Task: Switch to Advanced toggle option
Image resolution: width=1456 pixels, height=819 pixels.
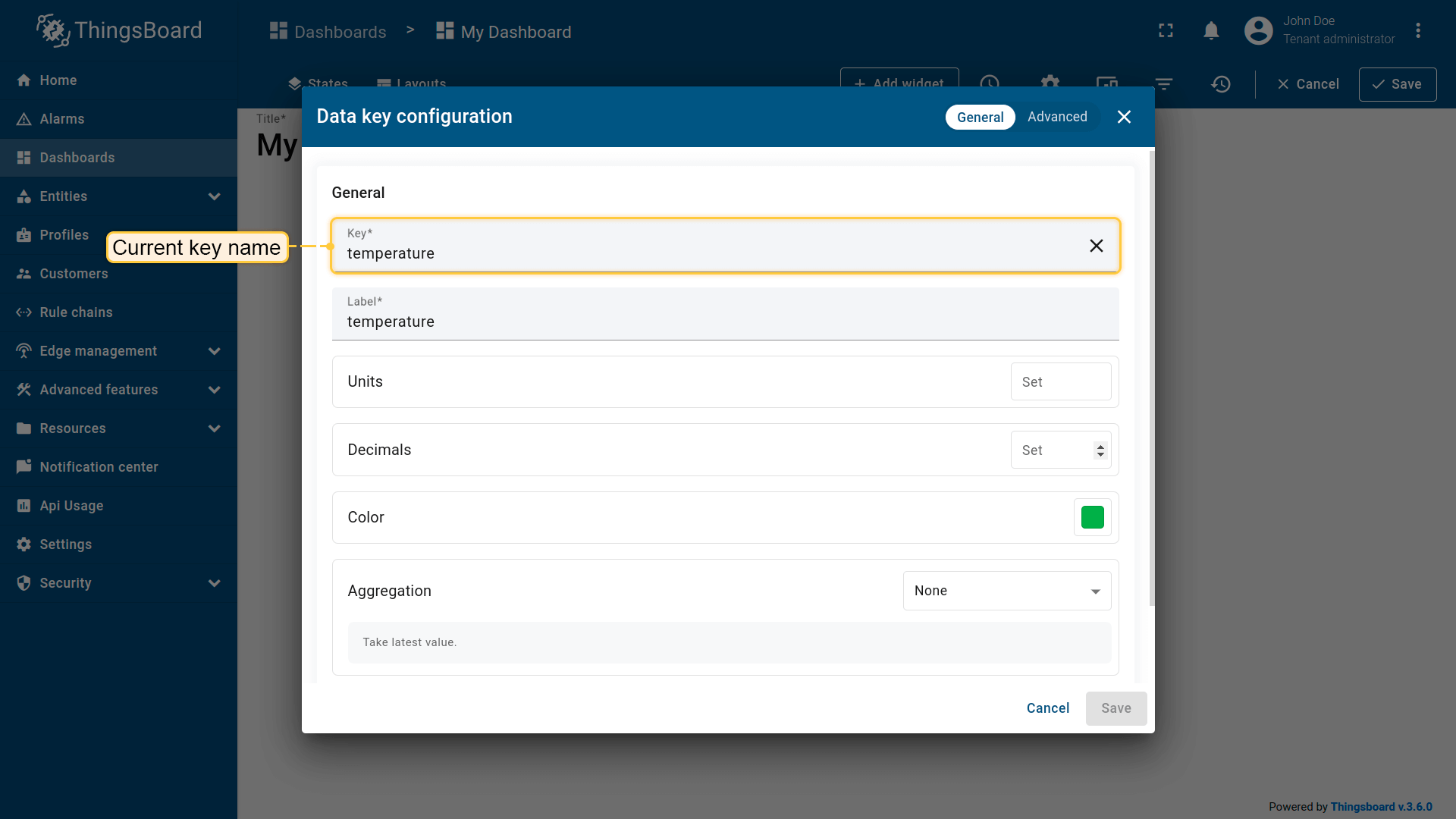Action: pos(1057,117)
